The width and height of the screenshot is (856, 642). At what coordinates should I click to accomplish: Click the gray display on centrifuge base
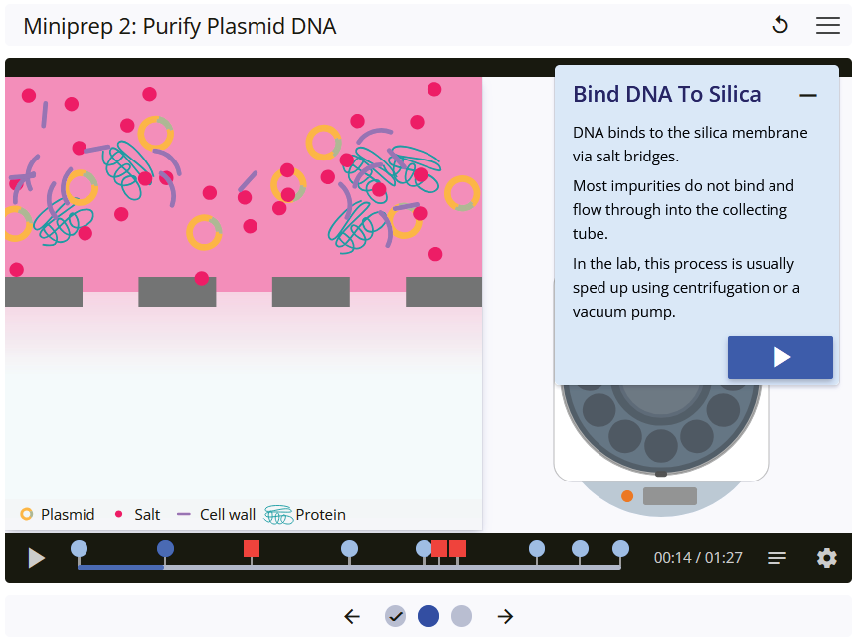click(x=670, y=496)
